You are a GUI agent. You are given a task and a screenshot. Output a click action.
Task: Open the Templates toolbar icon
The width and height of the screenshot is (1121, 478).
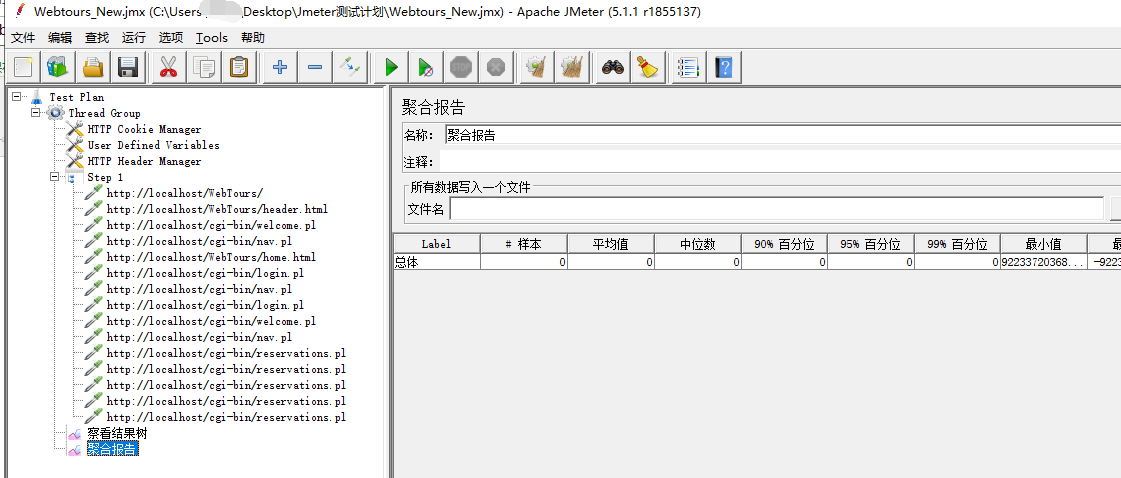tap(57, 68)
